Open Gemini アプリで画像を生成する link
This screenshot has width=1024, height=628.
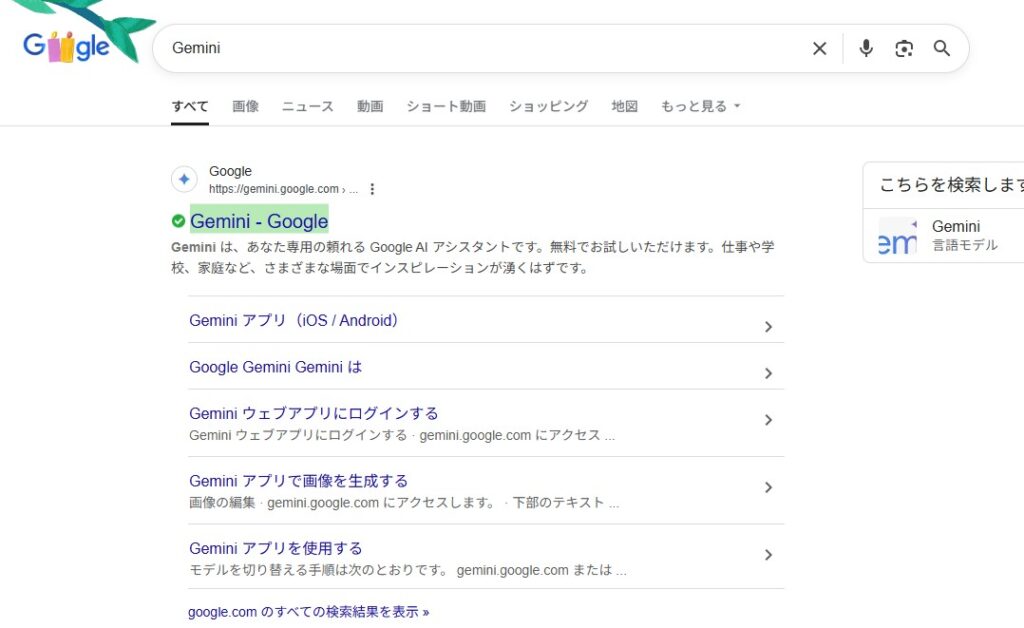tap(298, 481)
